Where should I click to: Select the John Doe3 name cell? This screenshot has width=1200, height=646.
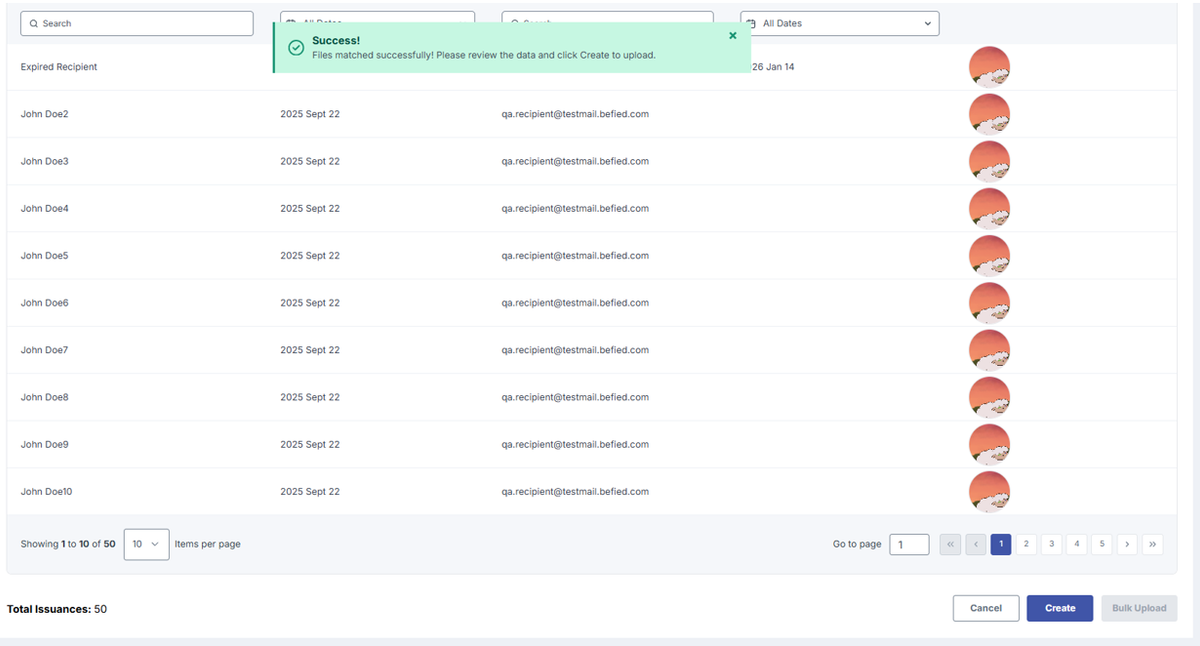[45, 161]
